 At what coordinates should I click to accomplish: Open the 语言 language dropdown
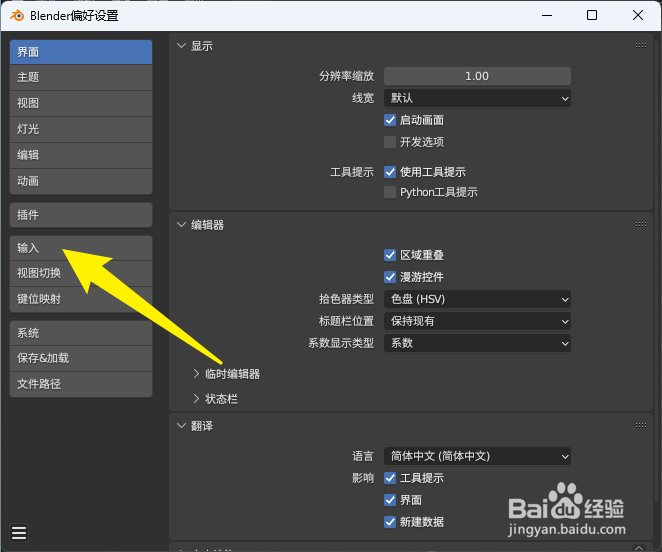coord(477,457)
